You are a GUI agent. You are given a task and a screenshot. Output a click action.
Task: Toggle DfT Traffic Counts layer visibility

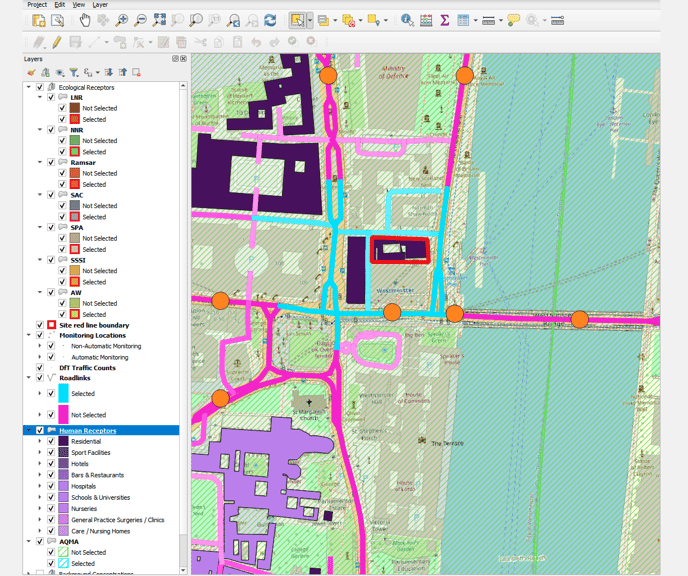(x=40, y=368)
